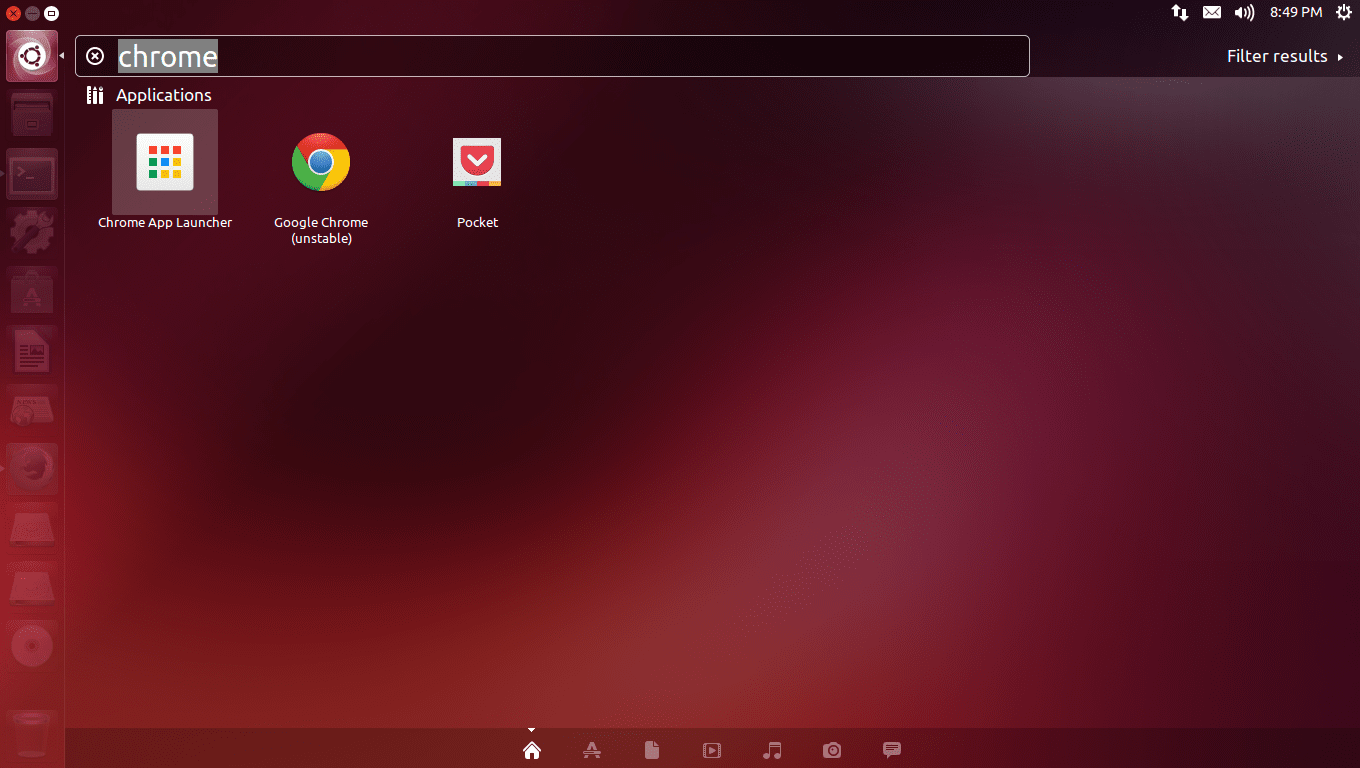1360x768 pixels.
Task: Click inside the Dash search field
Action: (x=552, y=56)
